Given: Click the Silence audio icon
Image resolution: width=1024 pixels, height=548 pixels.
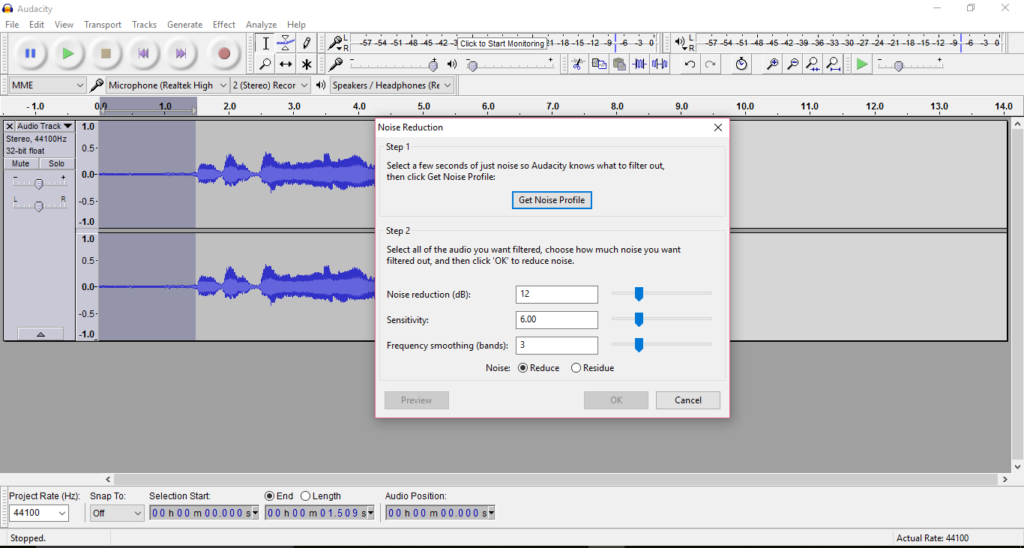Looking at the screenshot, I should 660,64.
